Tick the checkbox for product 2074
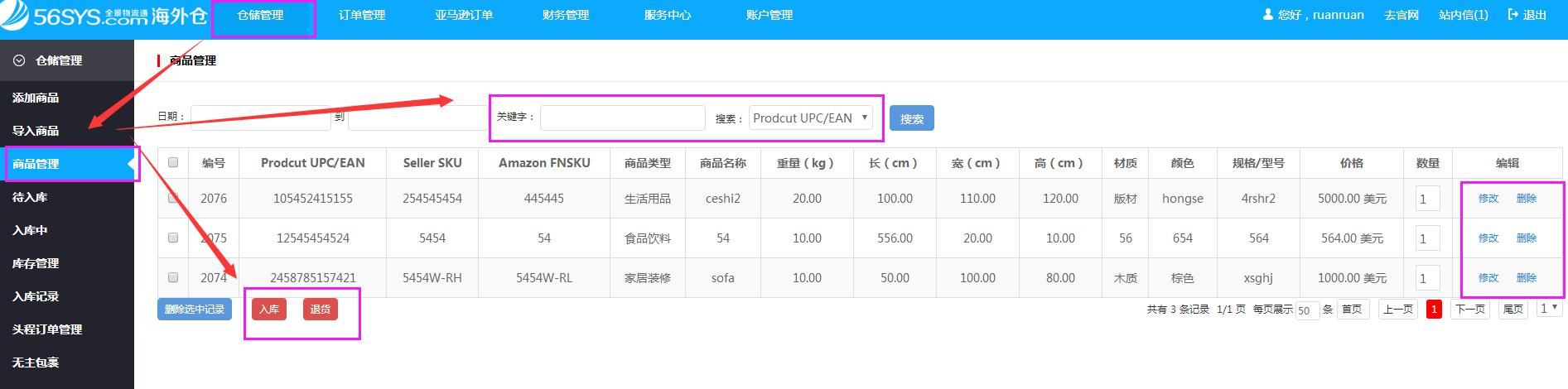Image resolution: width=1568 pixels, height=389 pixels. pos(173,277)
